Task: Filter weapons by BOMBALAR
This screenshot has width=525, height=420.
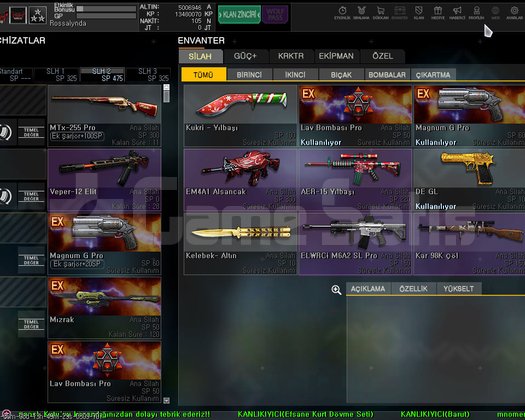Action: click(x=387, y=74)
